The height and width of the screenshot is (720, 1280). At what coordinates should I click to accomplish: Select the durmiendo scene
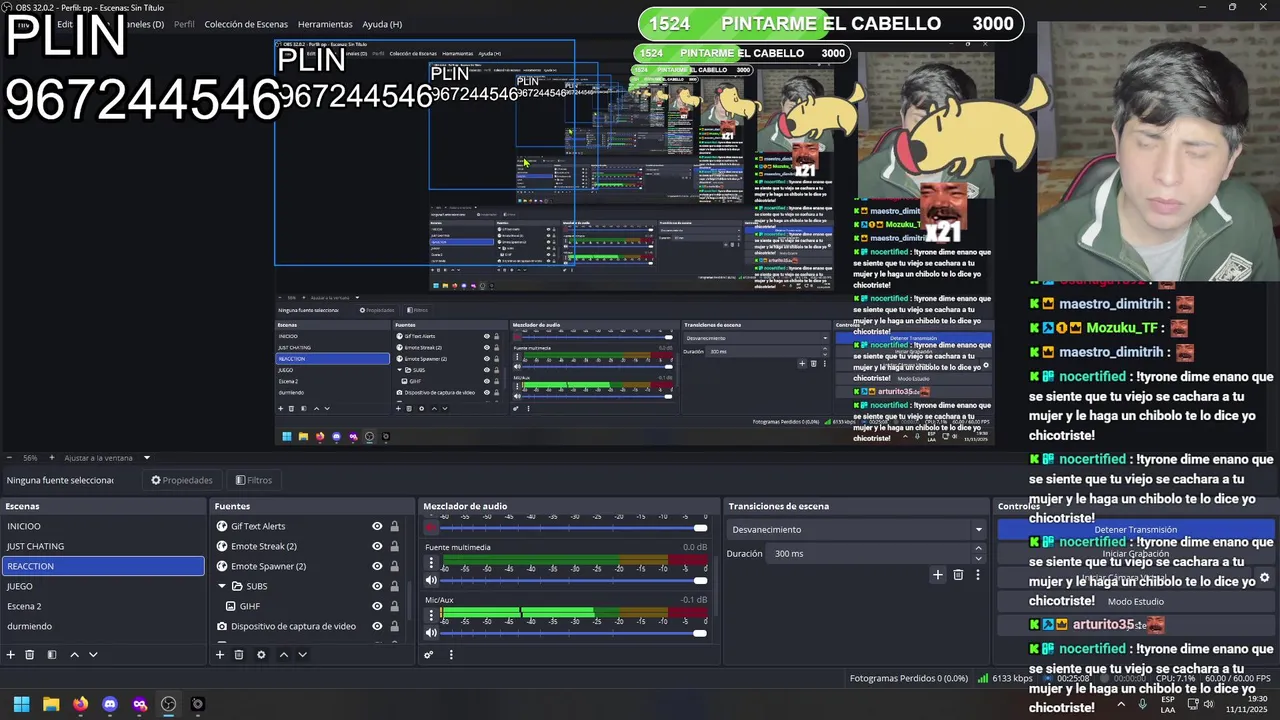pos(102,626)
